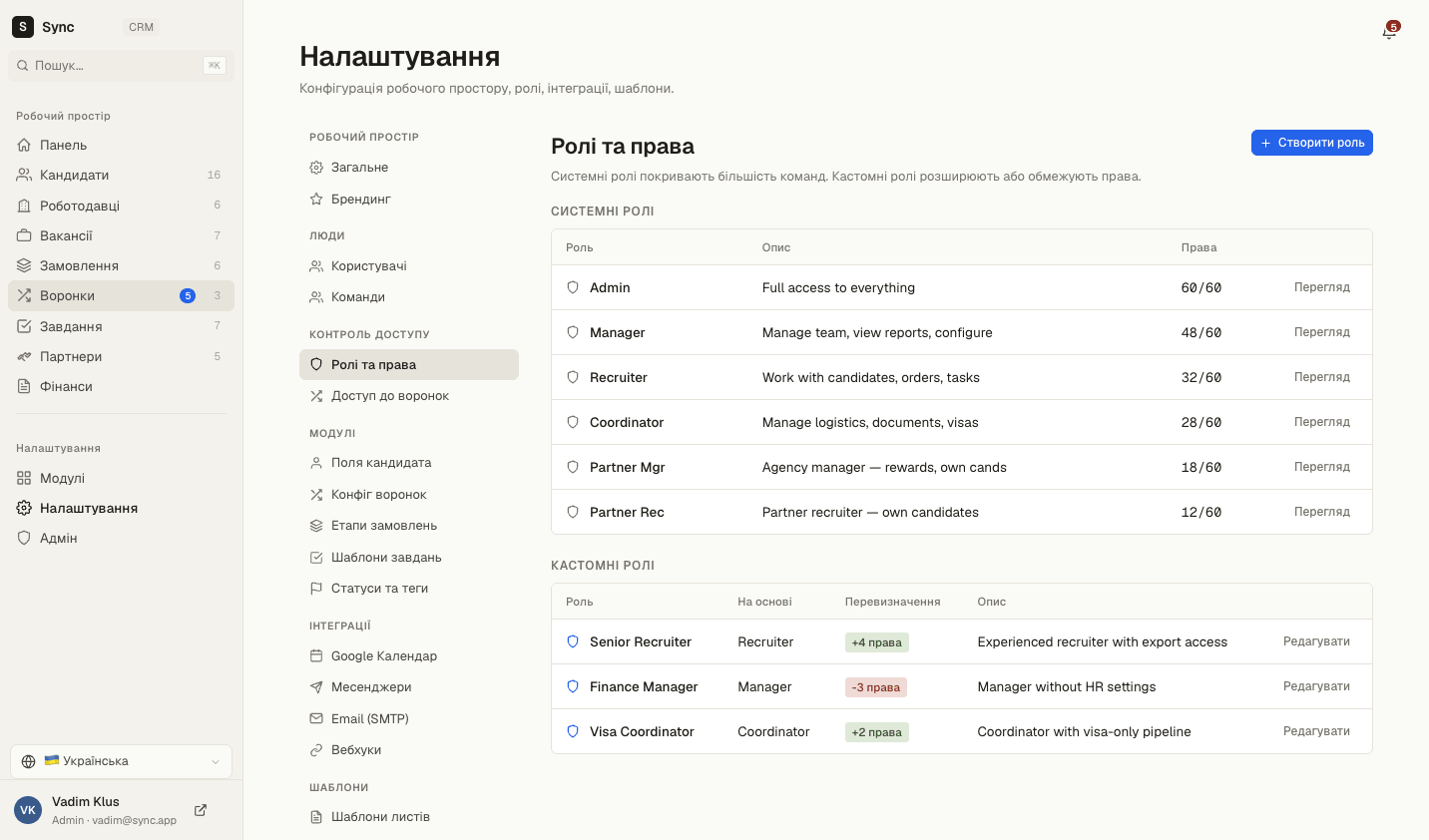Open Етапи замовлень settings
Screen dimensions: 1429x840
tap(409, 526)
